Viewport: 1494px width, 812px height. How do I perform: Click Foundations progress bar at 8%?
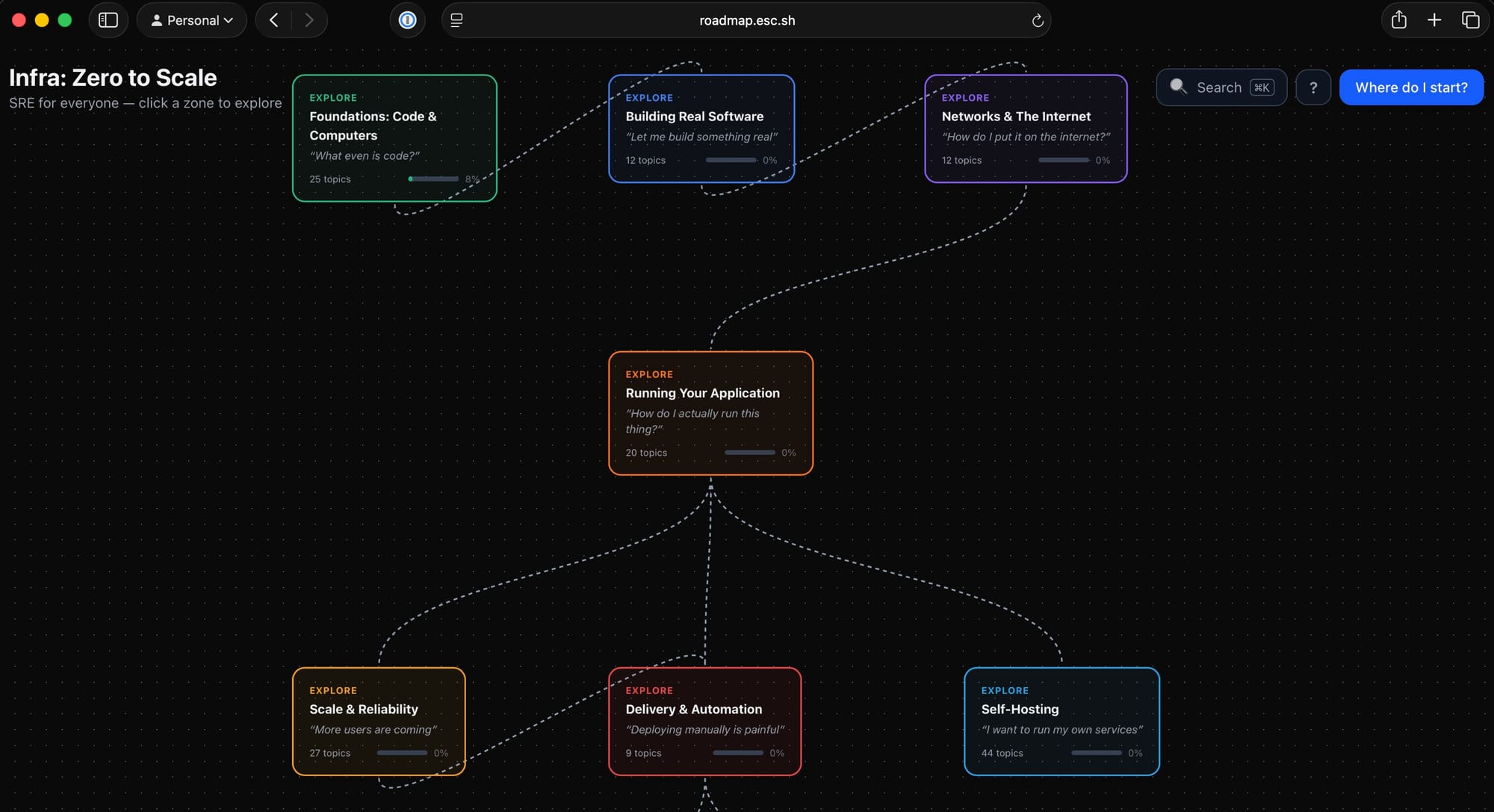pos(433,179)
